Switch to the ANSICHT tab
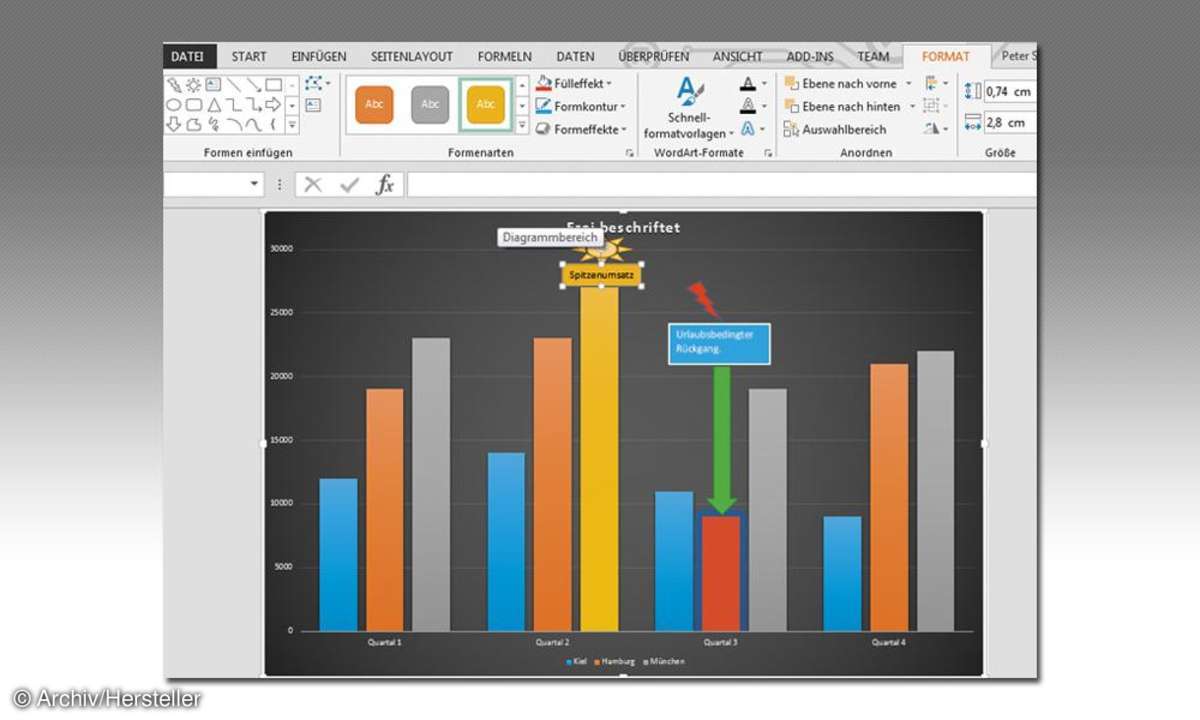Image resolution: width=1200 pixels, height=720 pixels. [x=737, y=57]
